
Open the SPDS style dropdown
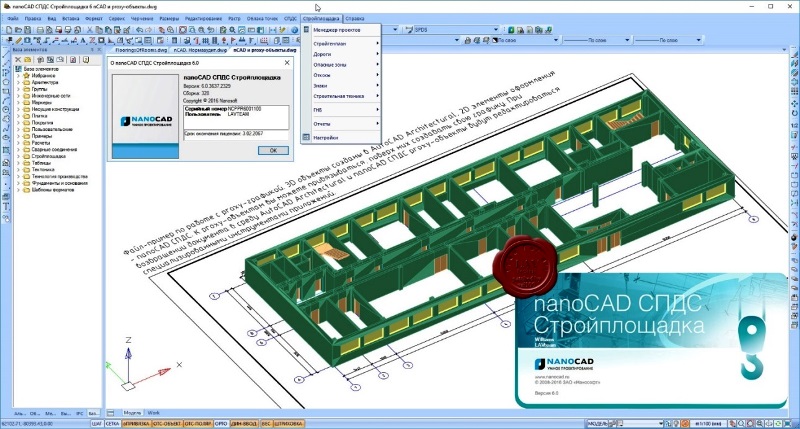tap(495, 30)
